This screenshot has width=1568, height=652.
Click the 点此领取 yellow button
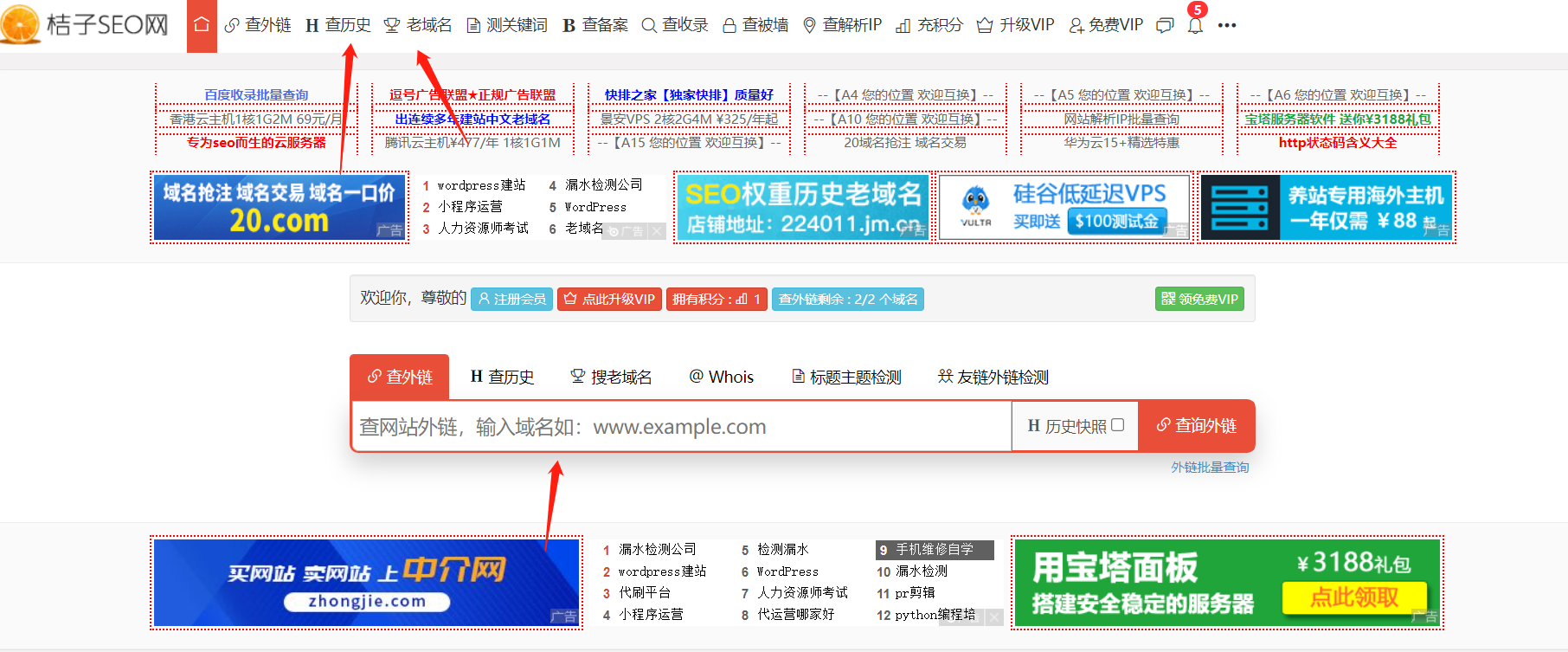tap(1354, 597)
